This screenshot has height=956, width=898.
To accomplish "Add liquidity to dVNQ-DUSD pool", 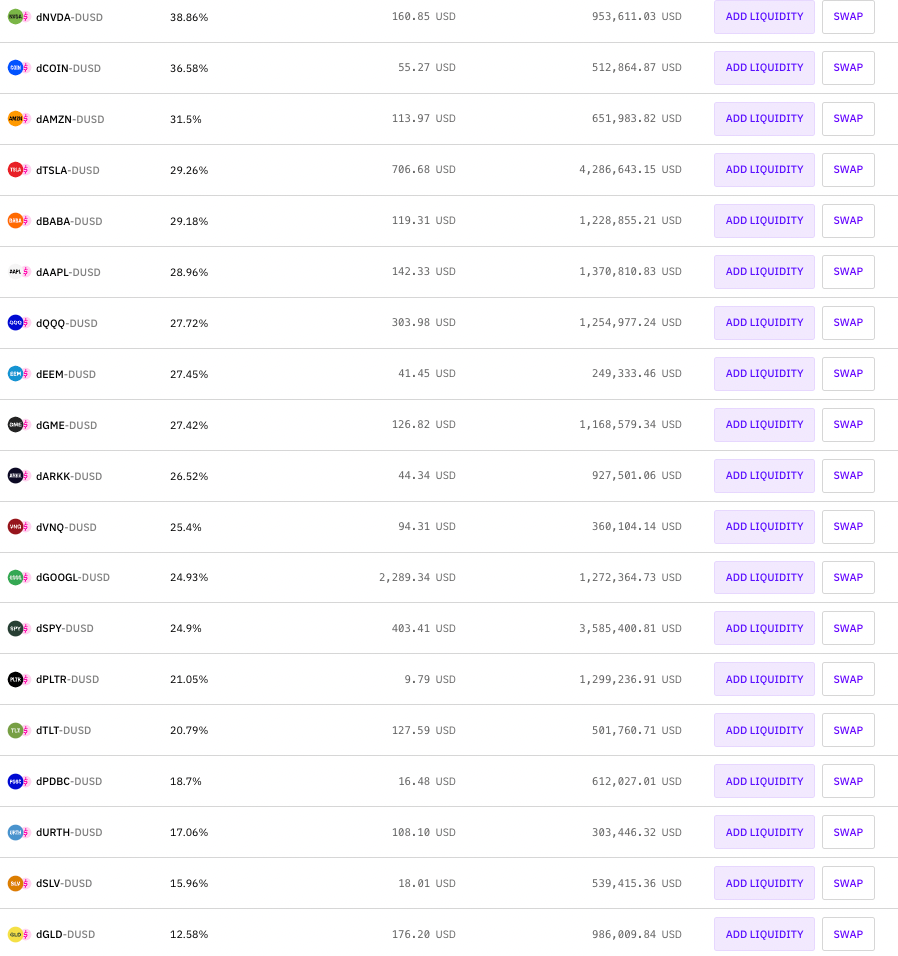I will pyautogui.click(x=764, y=527).
